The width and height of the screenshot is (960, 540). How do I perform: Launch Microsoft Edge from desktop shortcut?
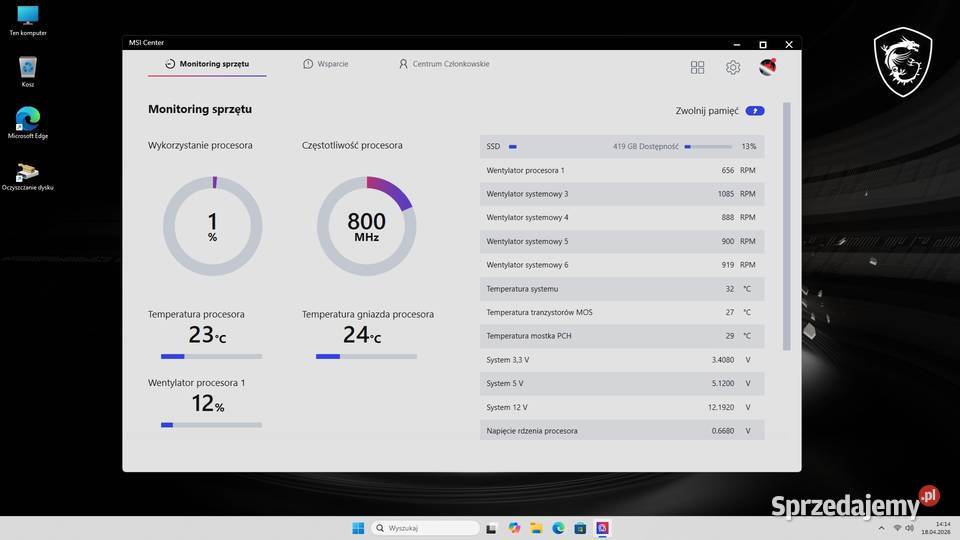click(28, 120)
